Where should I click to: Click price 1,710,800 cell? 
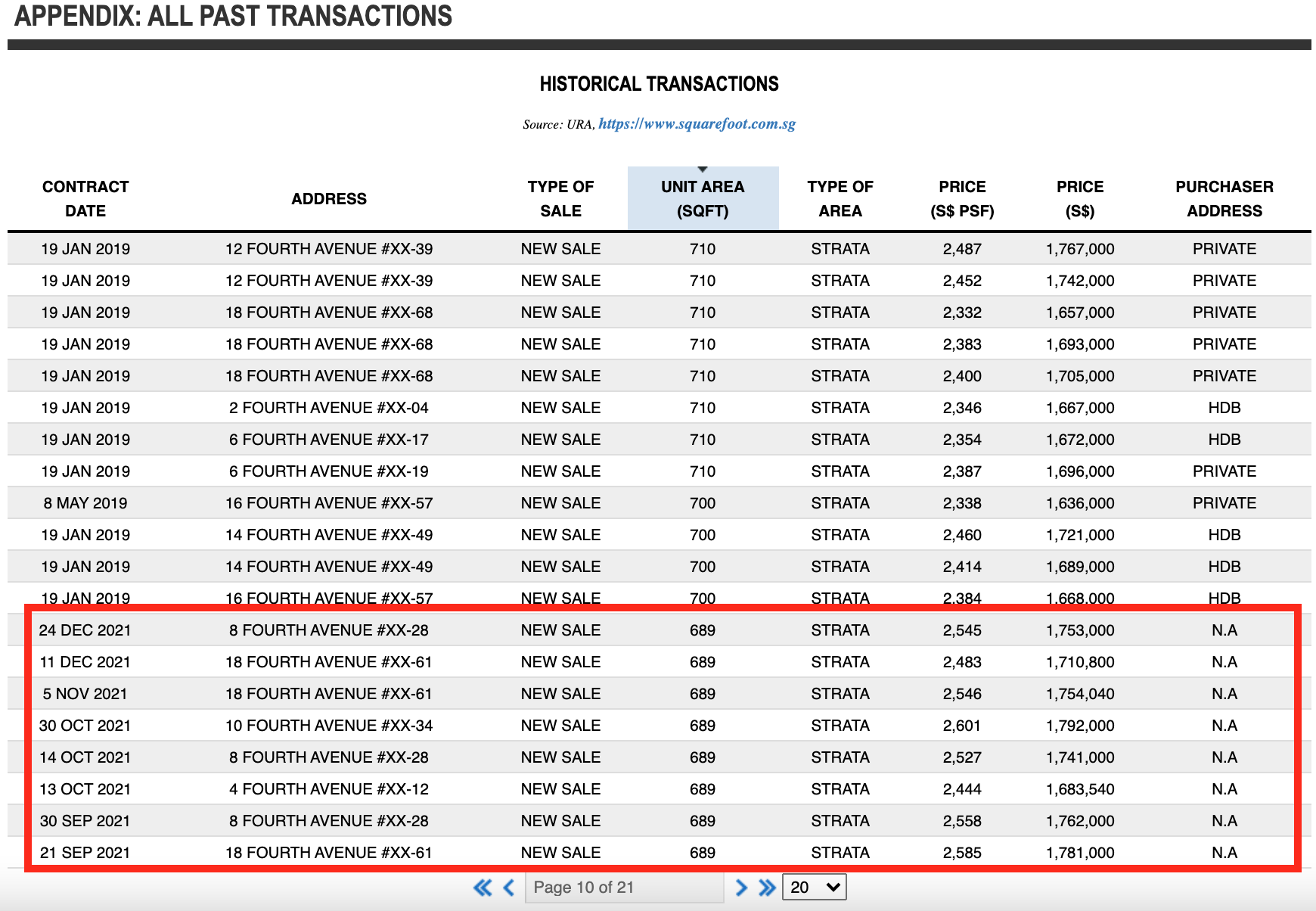[1080, 662]
